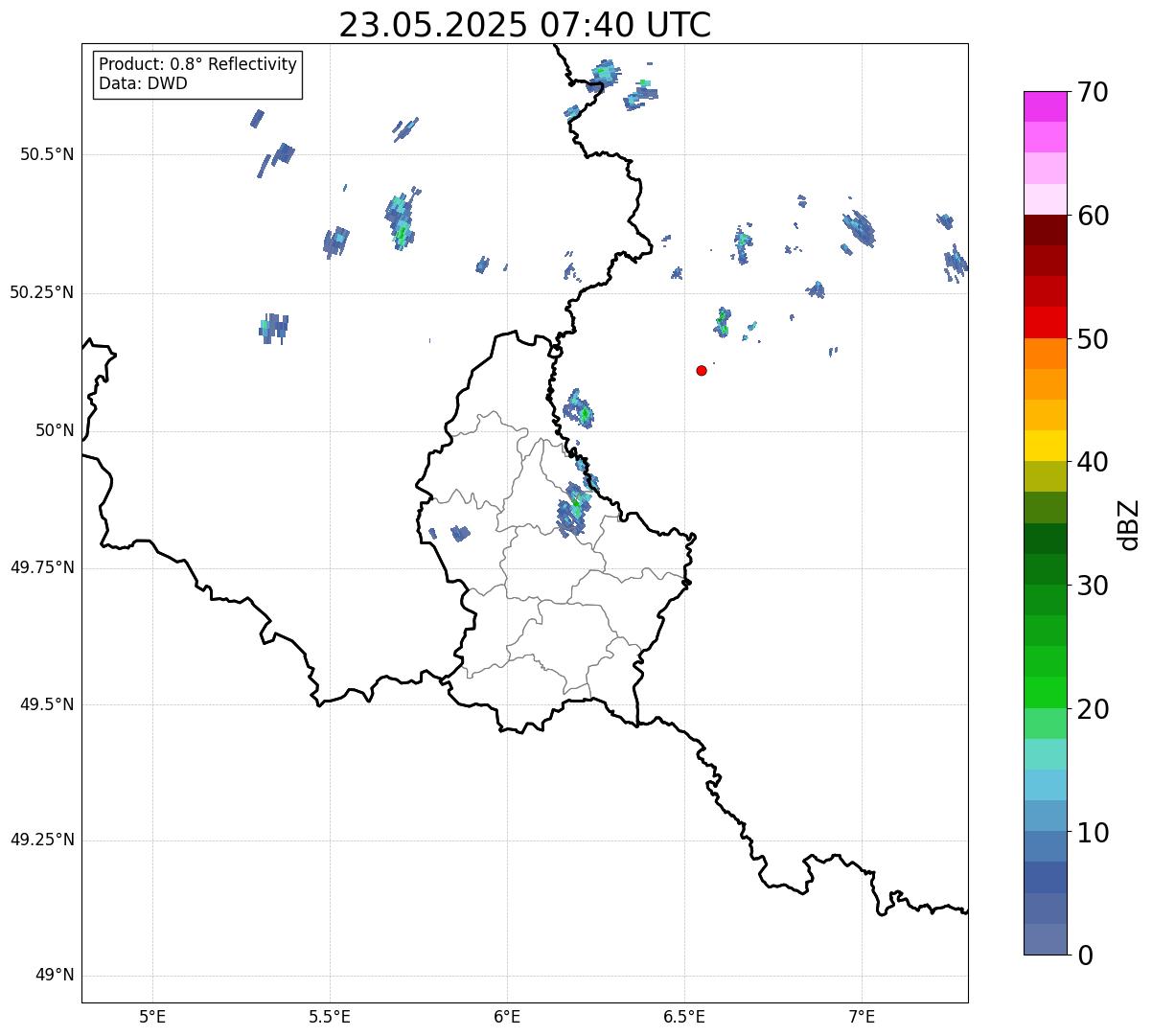Click the colorbar tick label 60
Viewport: 1152px width, 1036px height.
click(1093, 216)
